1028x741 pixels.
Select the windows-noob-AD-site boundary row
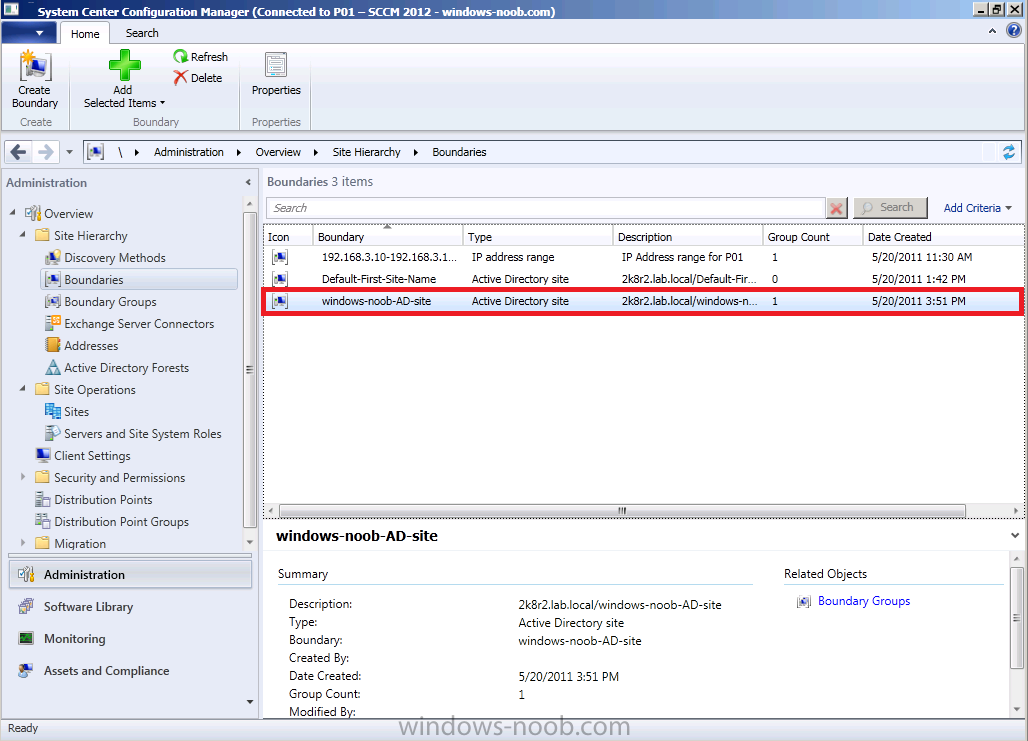click(642, 301)
